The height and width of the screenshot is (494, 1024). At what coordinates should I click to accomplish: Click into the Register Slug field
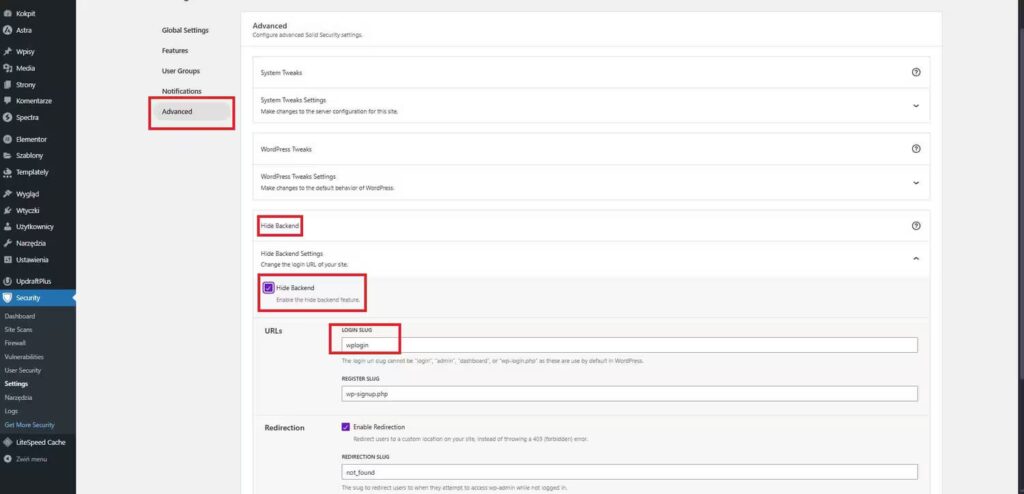(x=630, y=393)
